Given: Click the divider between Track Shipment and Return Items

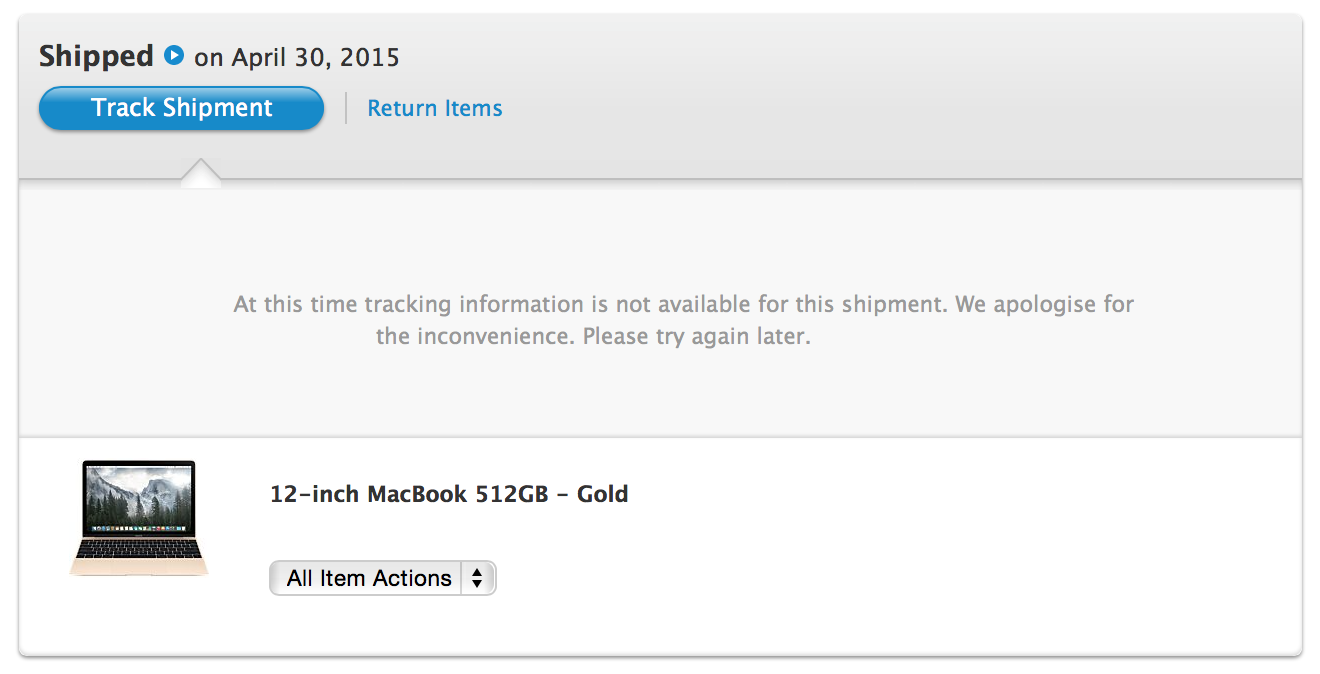Looking at the screenshot, I should click(346, 108).
